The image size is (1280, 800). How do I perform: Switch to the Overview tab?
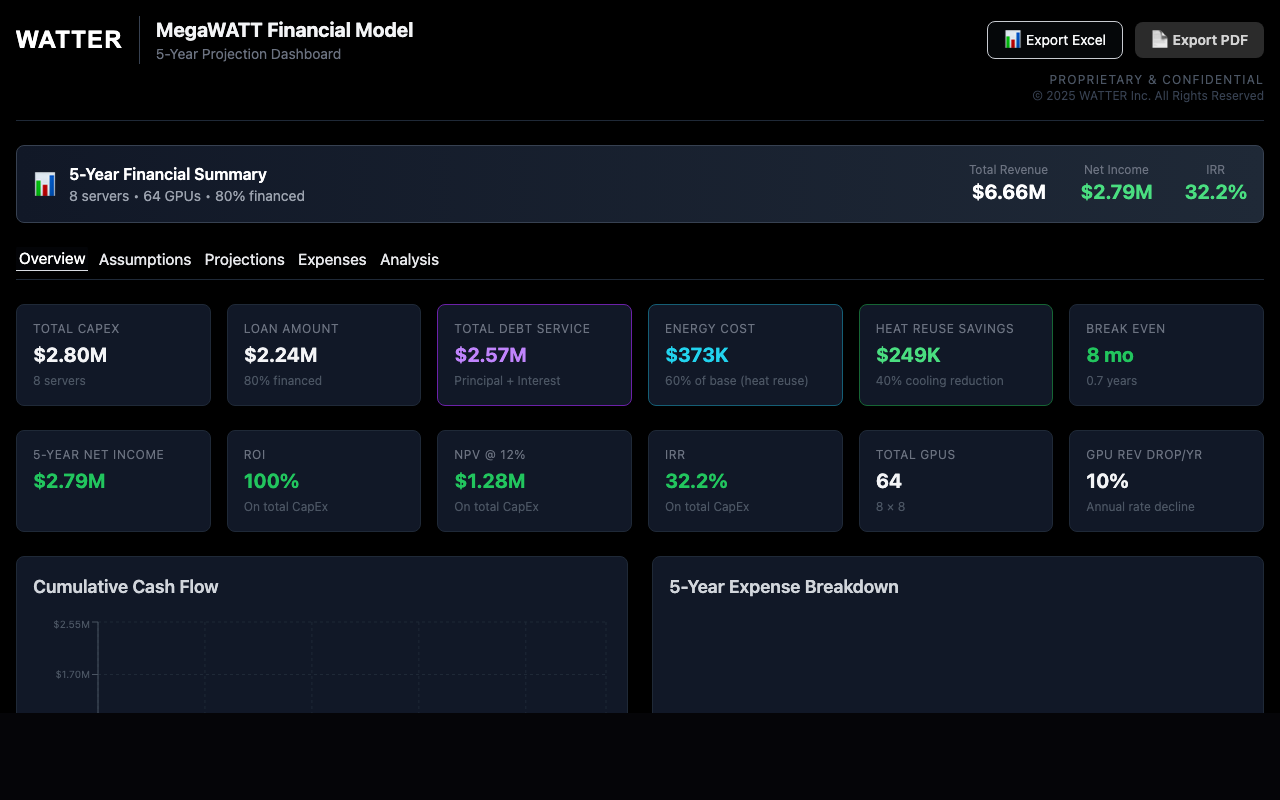click(52, 259)
